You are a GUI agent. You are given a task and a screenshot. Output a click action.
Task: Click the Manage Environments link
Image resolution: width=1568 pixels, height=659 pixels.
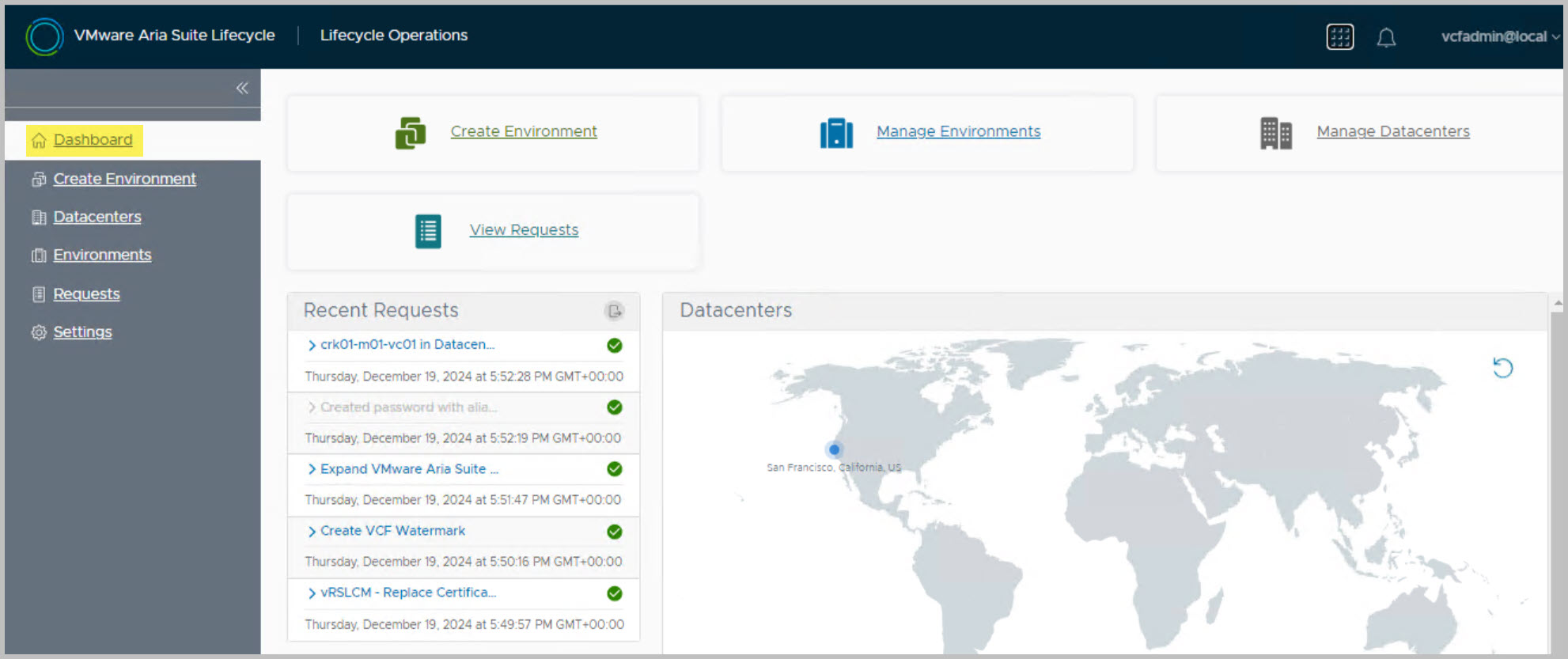click(x=958, y=131)
